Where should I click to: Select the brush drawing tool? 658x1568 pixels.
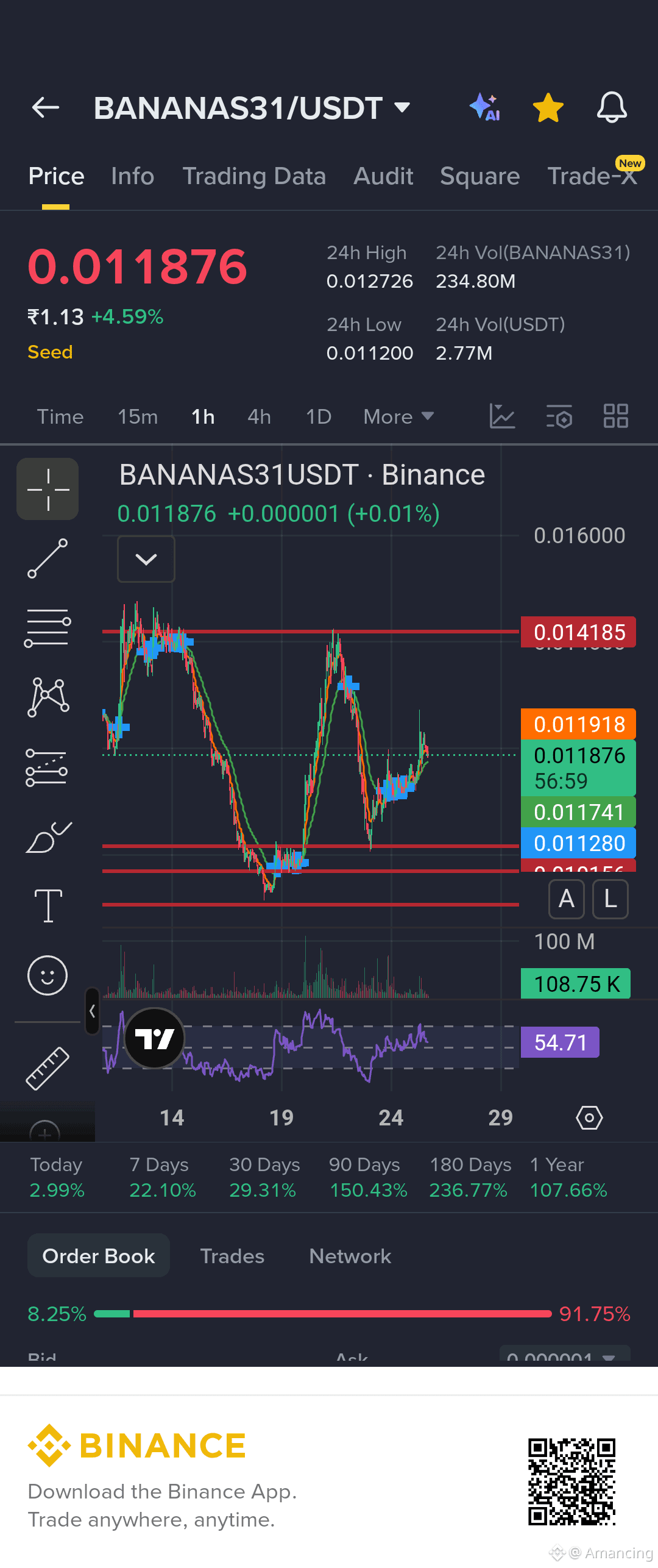48,836
